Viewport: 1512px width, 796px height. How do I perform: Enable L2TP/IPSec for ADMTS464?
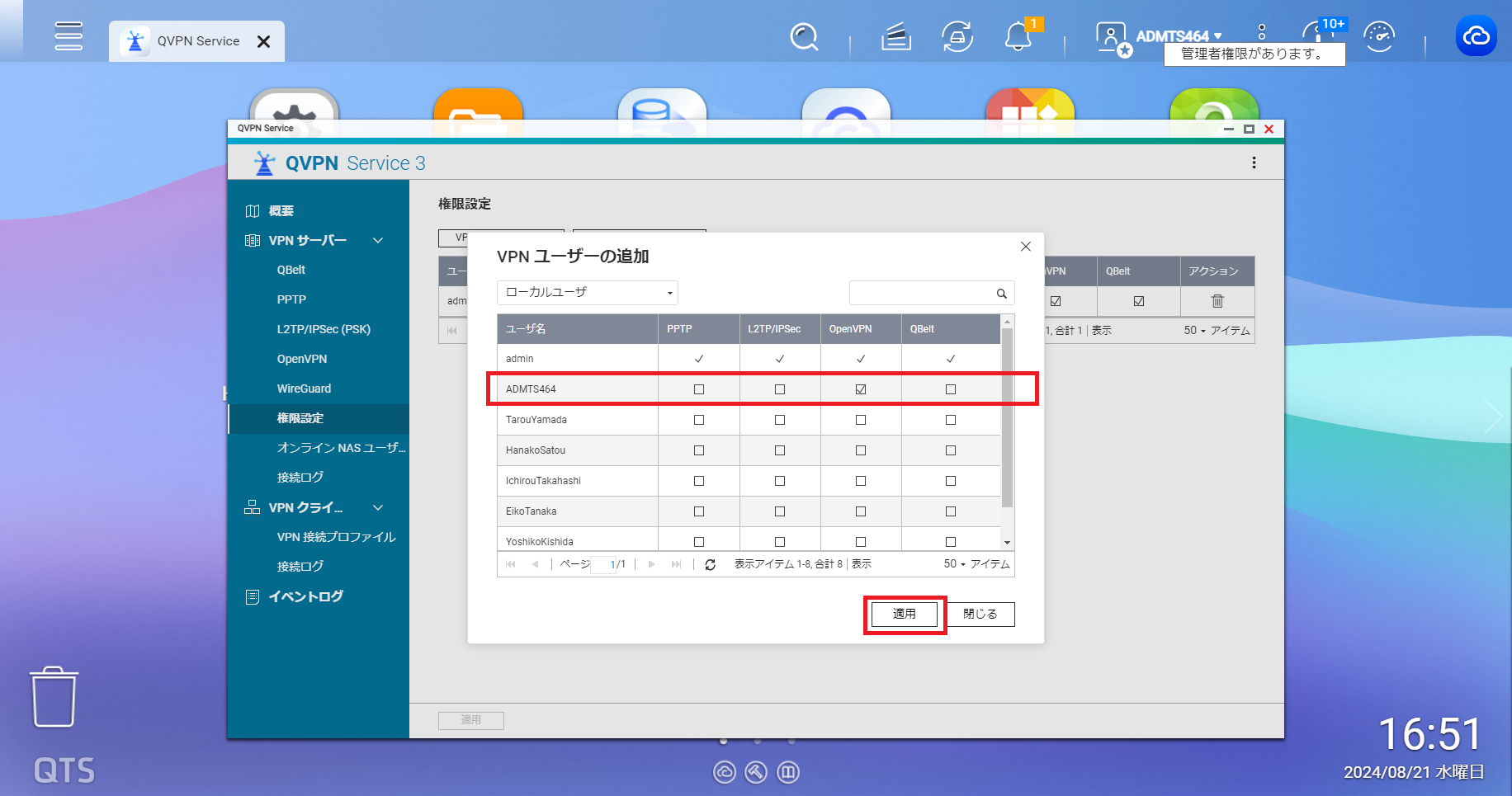click(x=780, y=389)
